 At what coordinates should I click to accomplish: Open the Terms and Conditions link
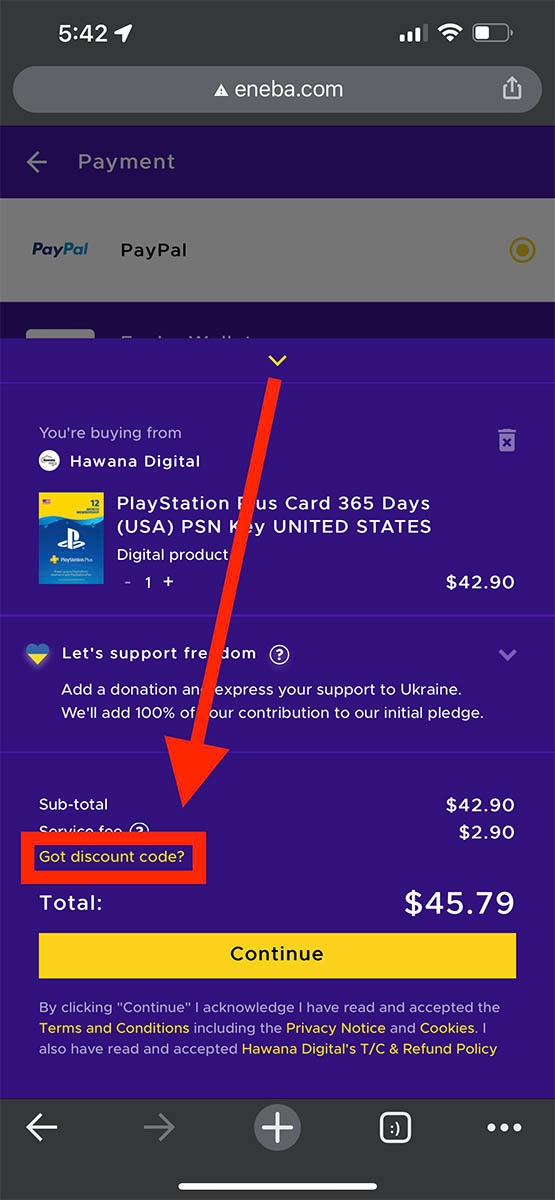click(114, 1028)
